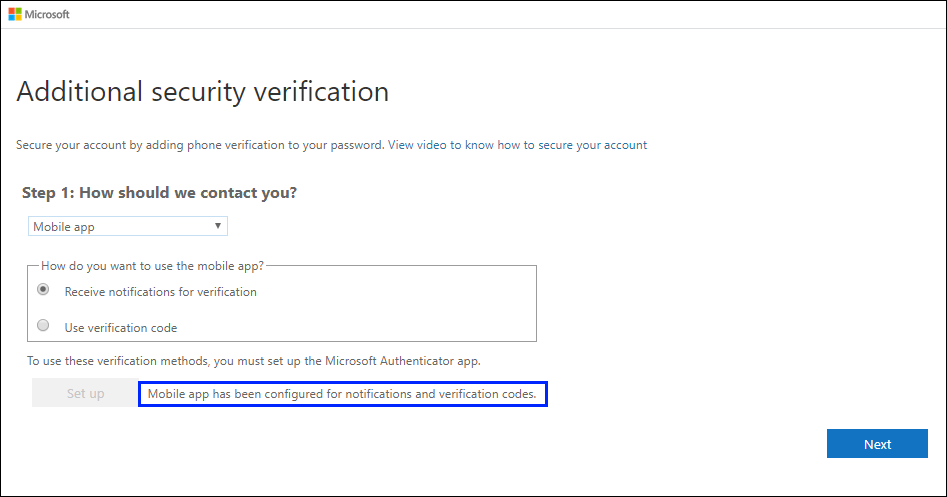Viewport: 947px width, 497px height.
Task: Click the Mobile app has been configured message
Action: [x=342, y=394]
